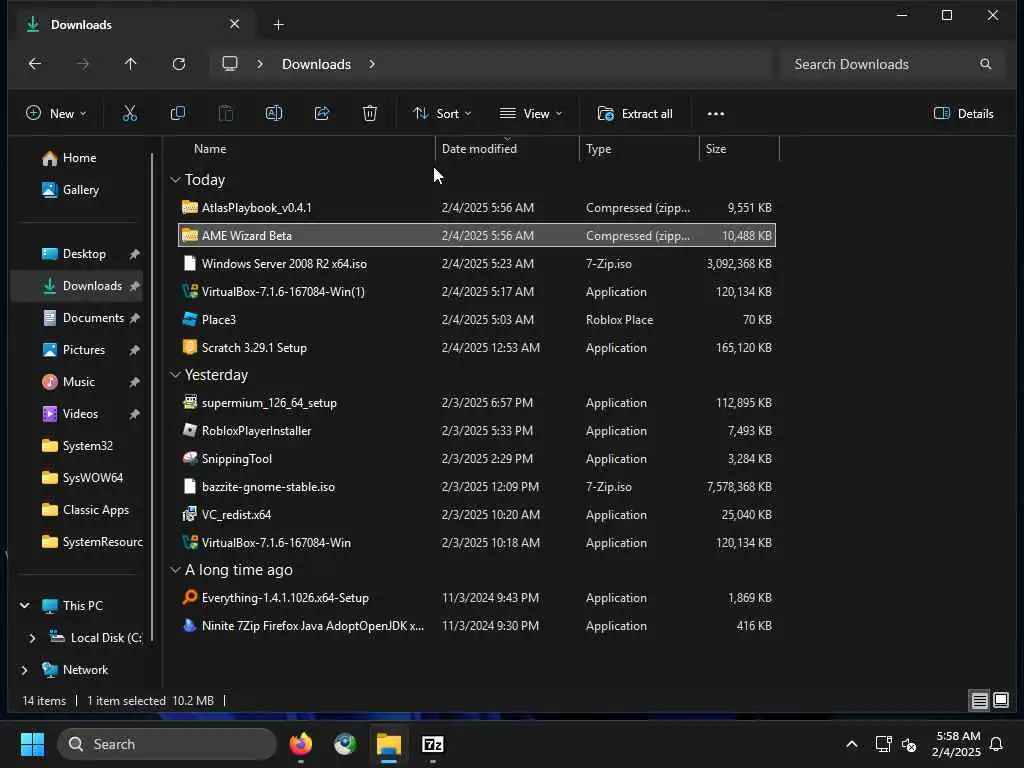Viewport: 1024px width, 768px height.
Task: Select AtlasPlaybook_v0.4.1 file
Action: (x=477, y=208)
